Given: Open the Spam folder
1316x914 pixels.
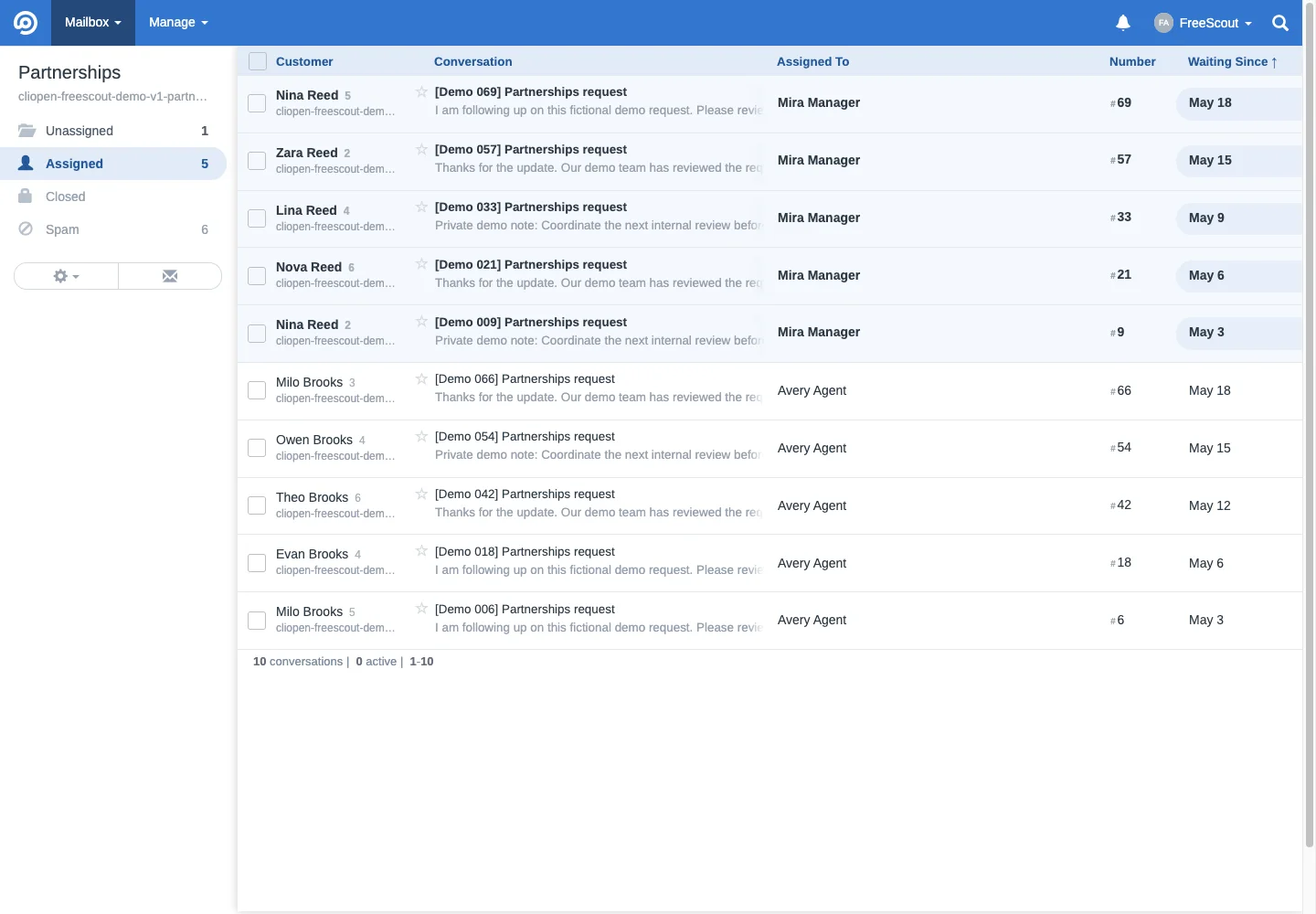Looking at the screenshot, I should [x=113, y=229].
